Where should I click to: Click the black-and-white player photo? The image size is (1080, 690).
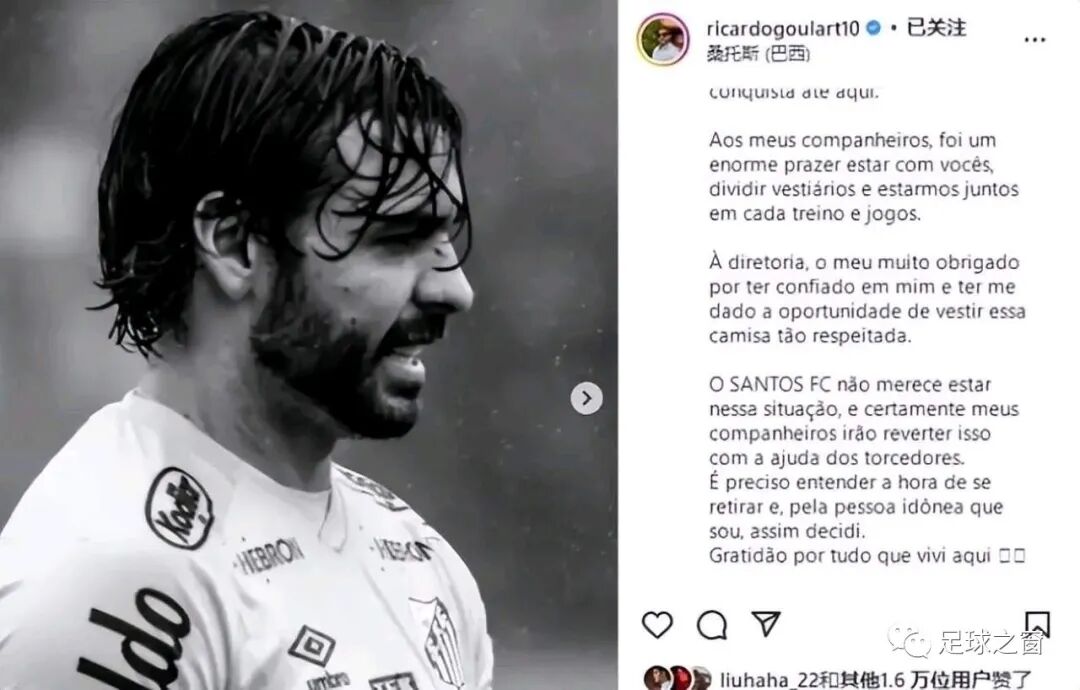(309, 345)
